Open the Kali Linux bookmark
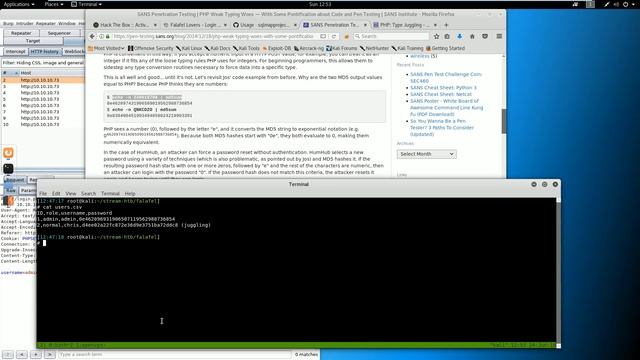The image size is (640, 360). (x=189, y=48)
